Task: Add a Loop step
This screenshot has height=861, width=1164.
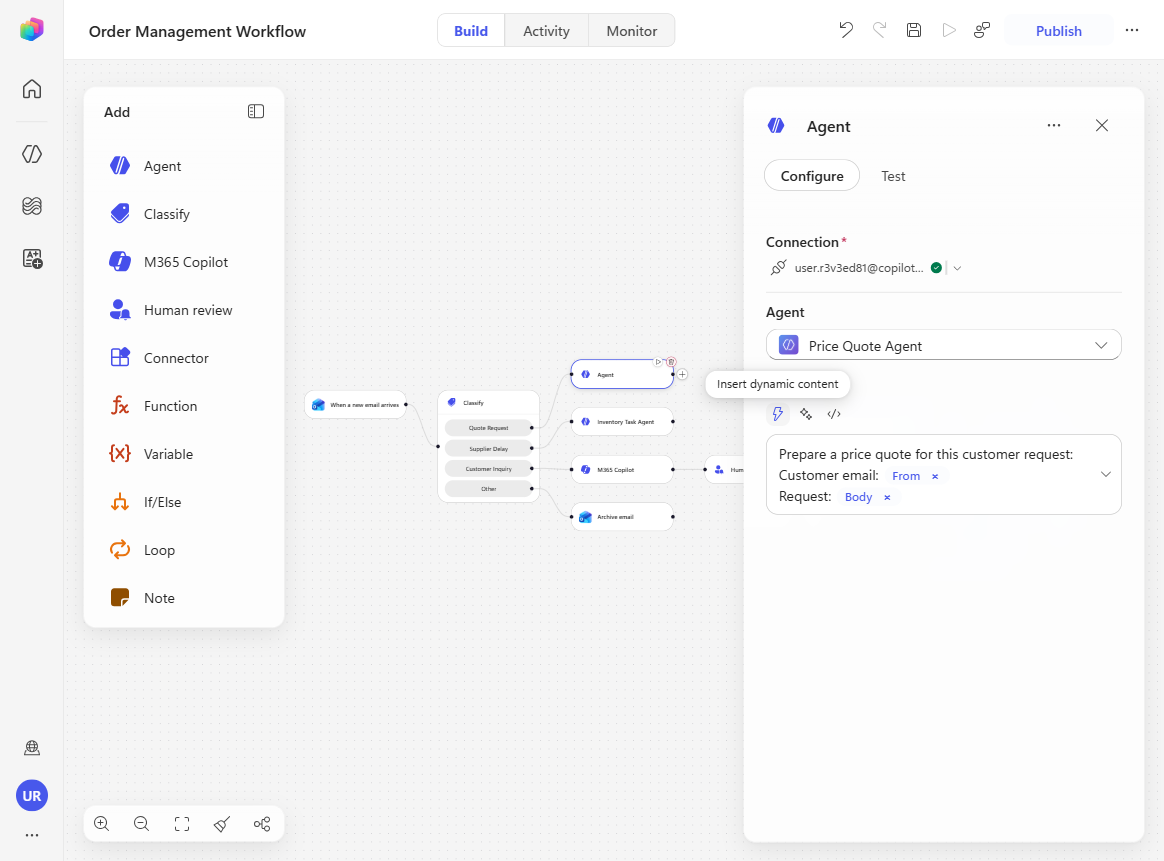Action: (x=184, y=550)
